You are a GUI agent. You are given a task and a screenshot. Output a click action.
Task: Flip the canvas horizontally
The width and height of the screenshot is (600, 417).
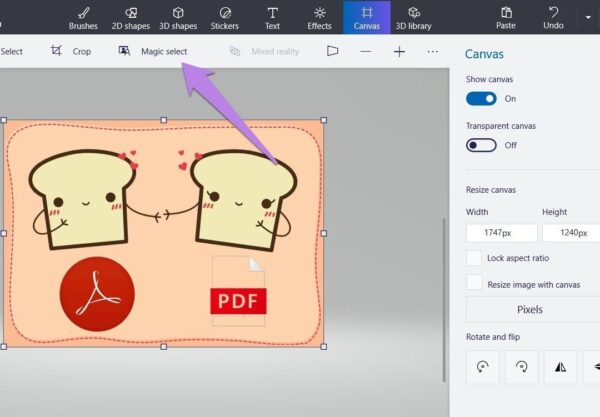[x=560, y=367]
